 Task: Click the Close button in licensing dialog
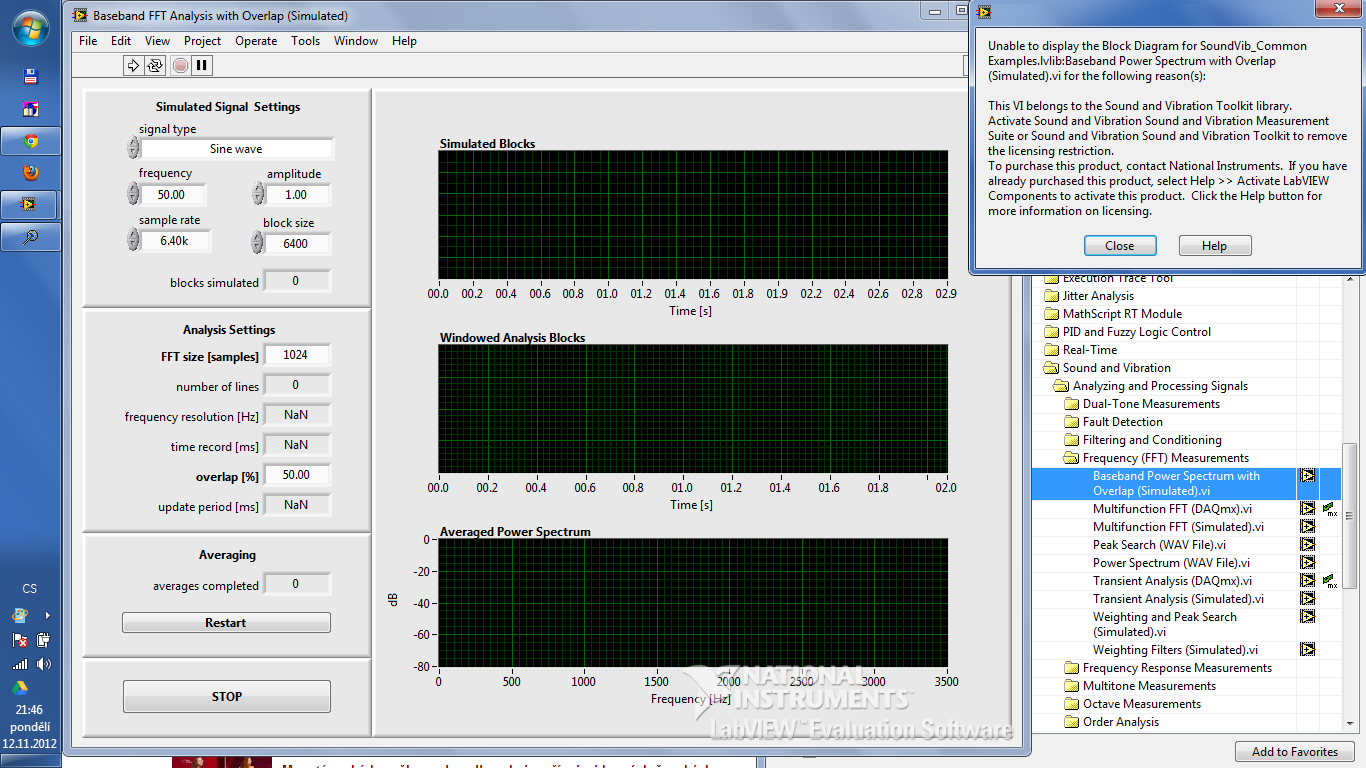pyautogui.click(x=1120, y=246)
